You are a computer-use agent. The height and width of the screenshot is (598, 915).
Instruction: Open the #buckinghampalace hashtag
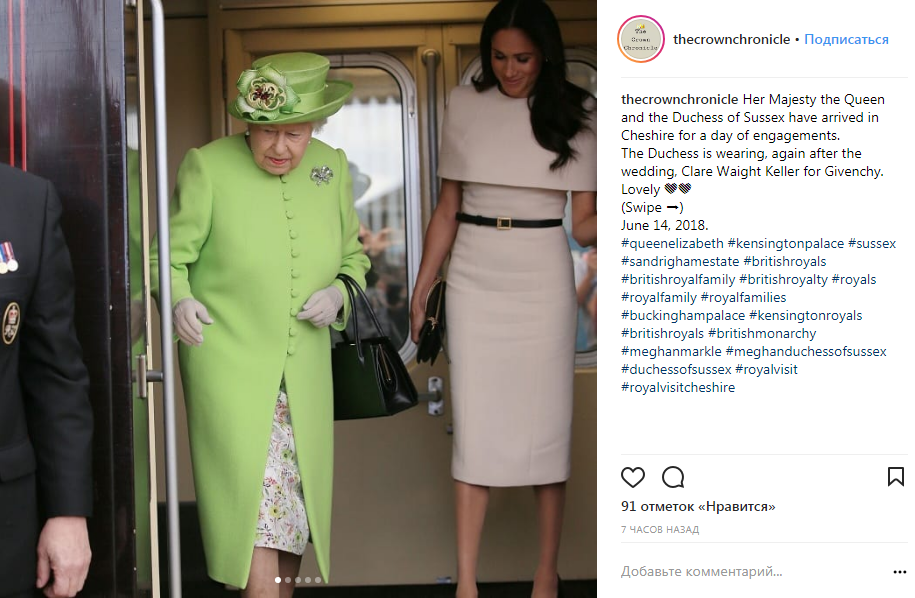[683, 316]
